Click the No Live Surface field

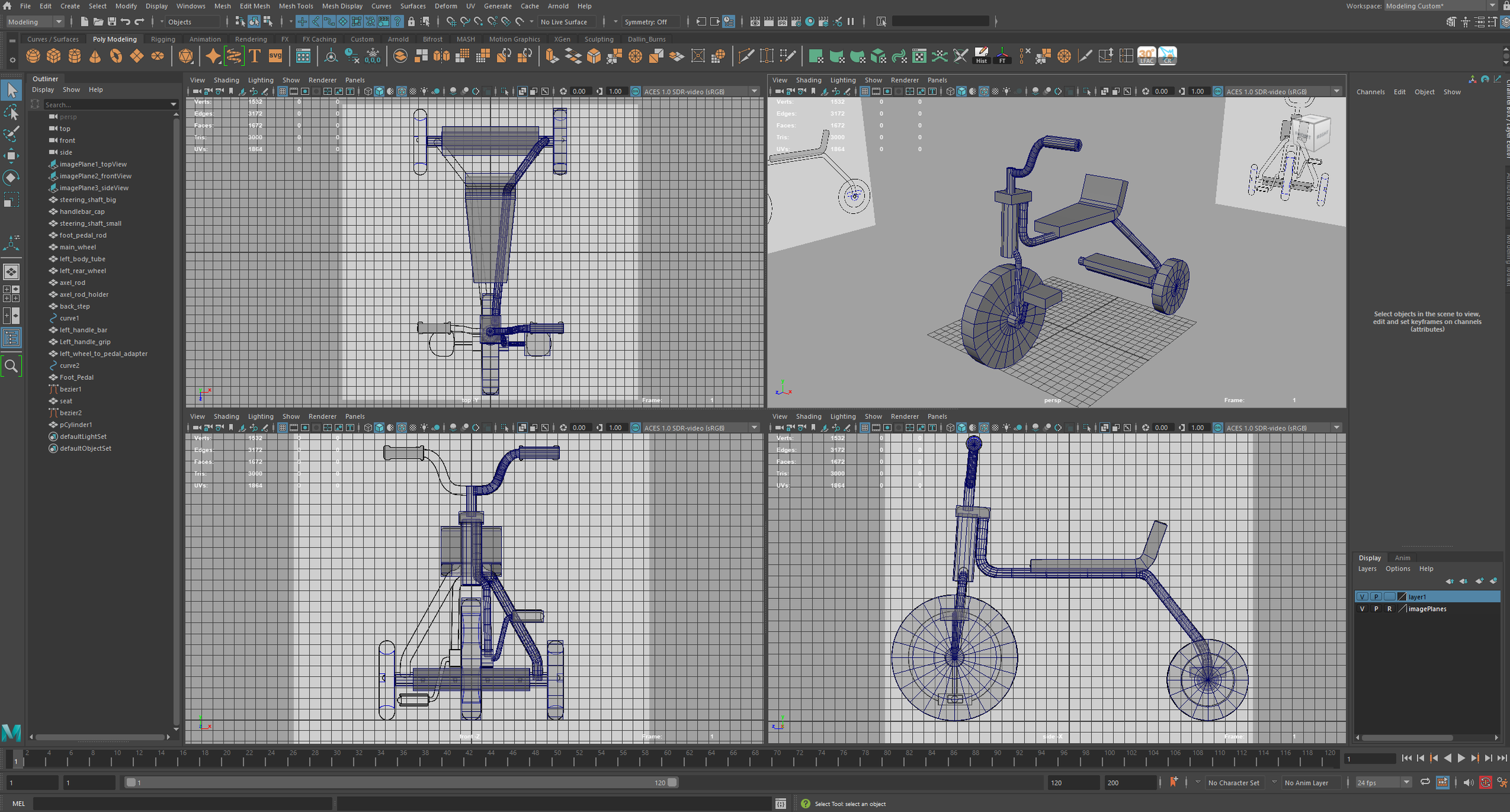(564, 22)
